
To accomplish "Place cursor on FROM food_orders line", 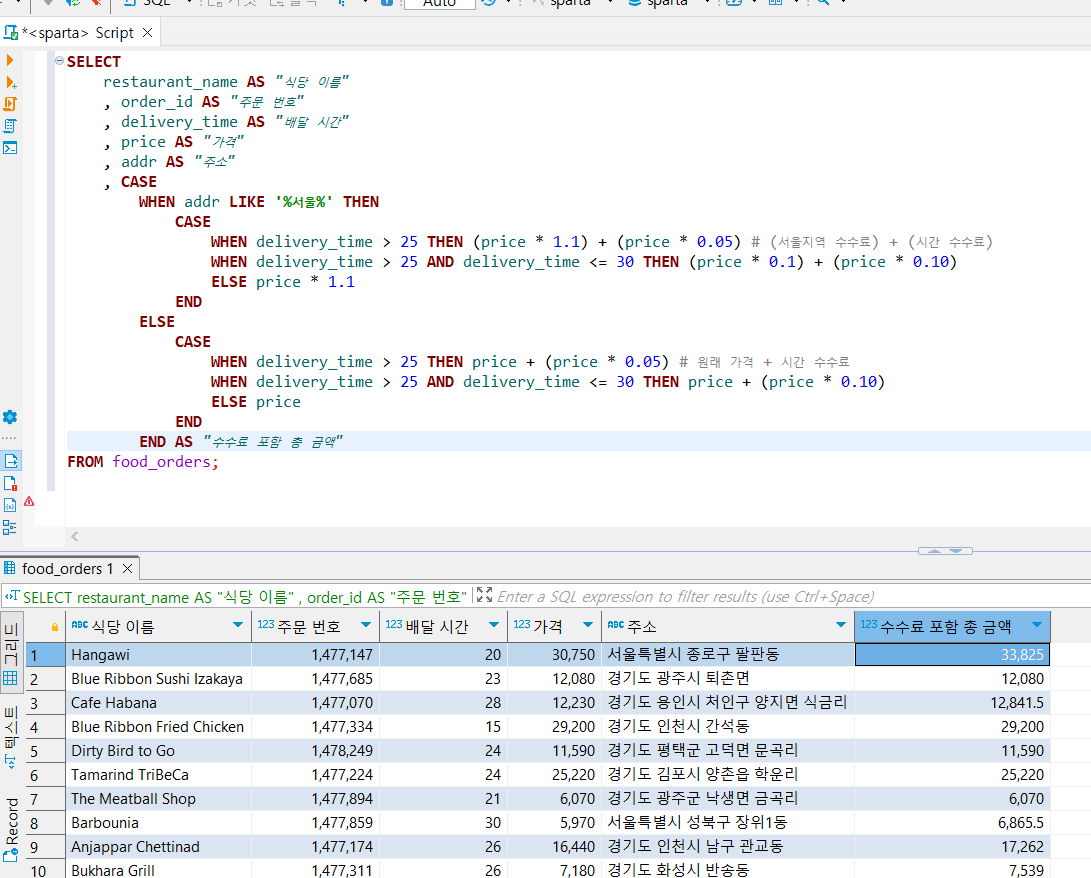I will coord(143,462).
